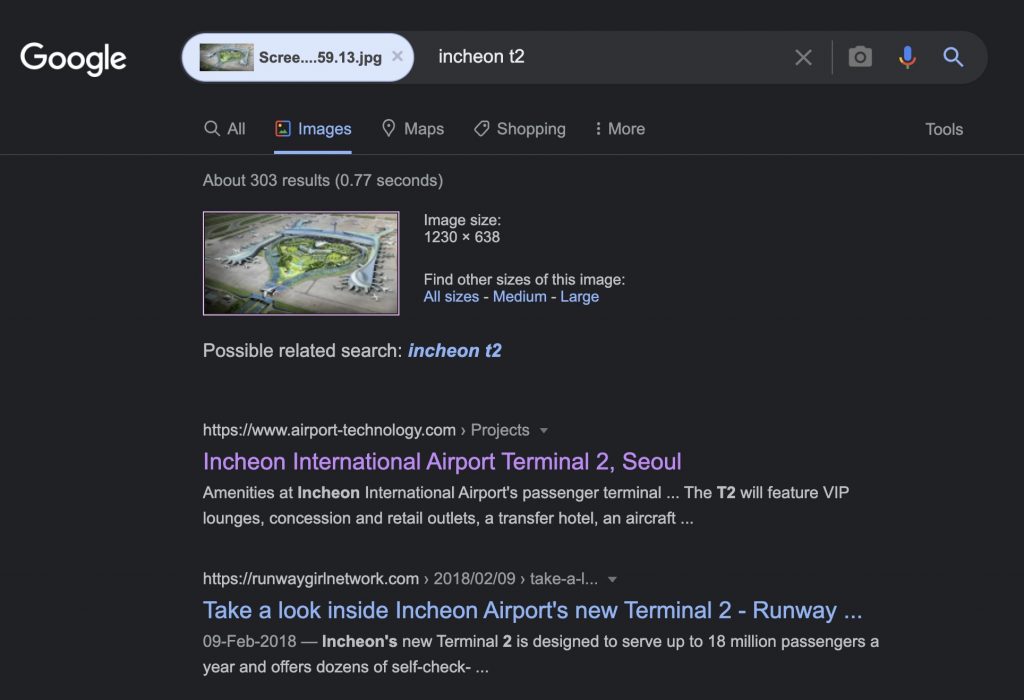The height and width of the screenshot is (700, 1024).
Task: Submit search with magnifying glass icon
Action: [953, 57]
